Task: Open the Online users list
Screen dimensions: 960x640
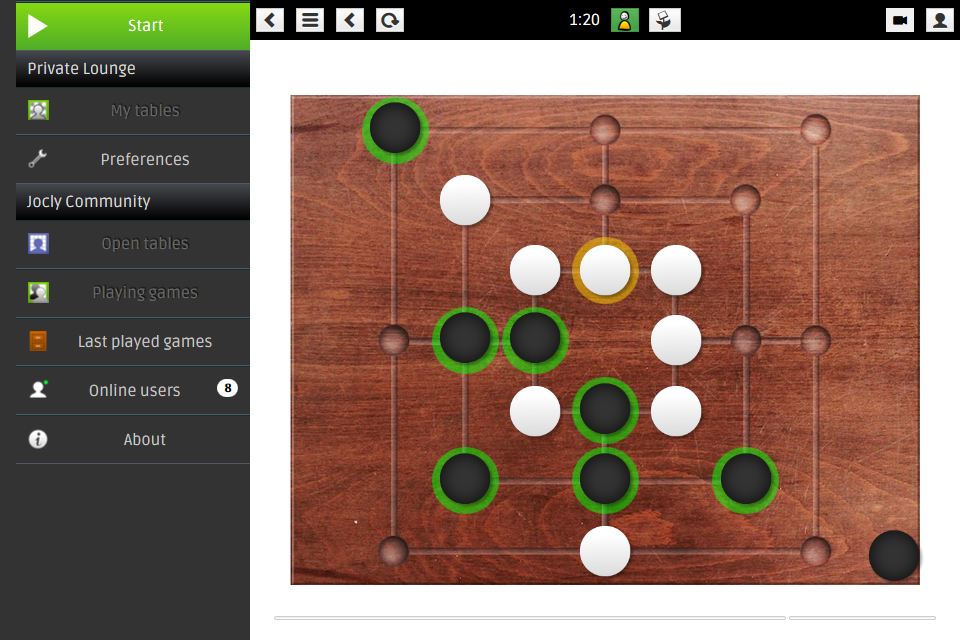Action: coord(133,390)
